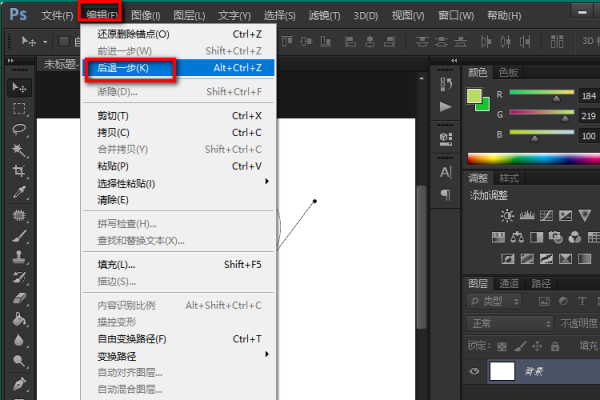This screenshot has width=600, height=400.
Task: Click 还原删除锚点(O) menu item
Action: (x=179, y=34)
